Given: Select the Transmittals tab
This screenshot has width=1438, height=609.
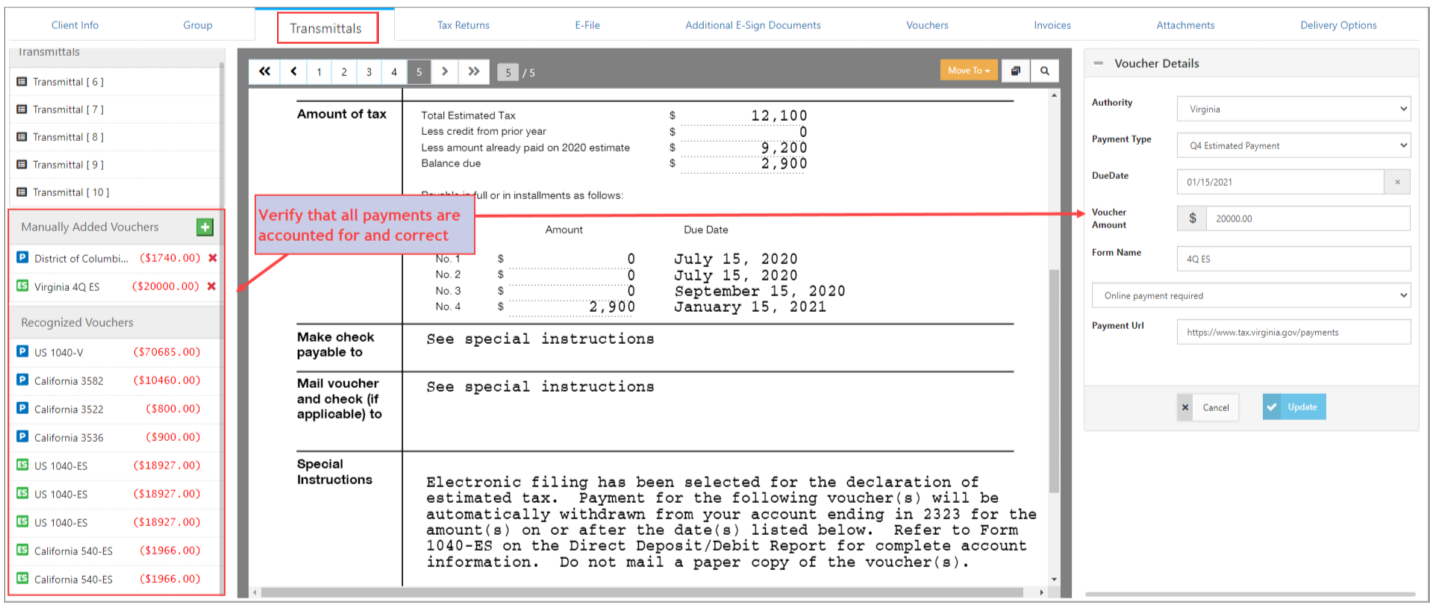Looking at the screenshot, I should [326, 28].
